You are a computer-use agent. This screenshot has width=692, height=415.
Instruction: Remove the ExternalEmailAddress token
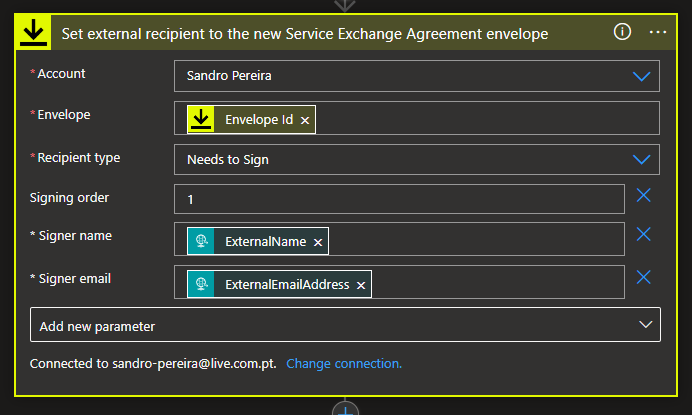[x=361, y=285]
